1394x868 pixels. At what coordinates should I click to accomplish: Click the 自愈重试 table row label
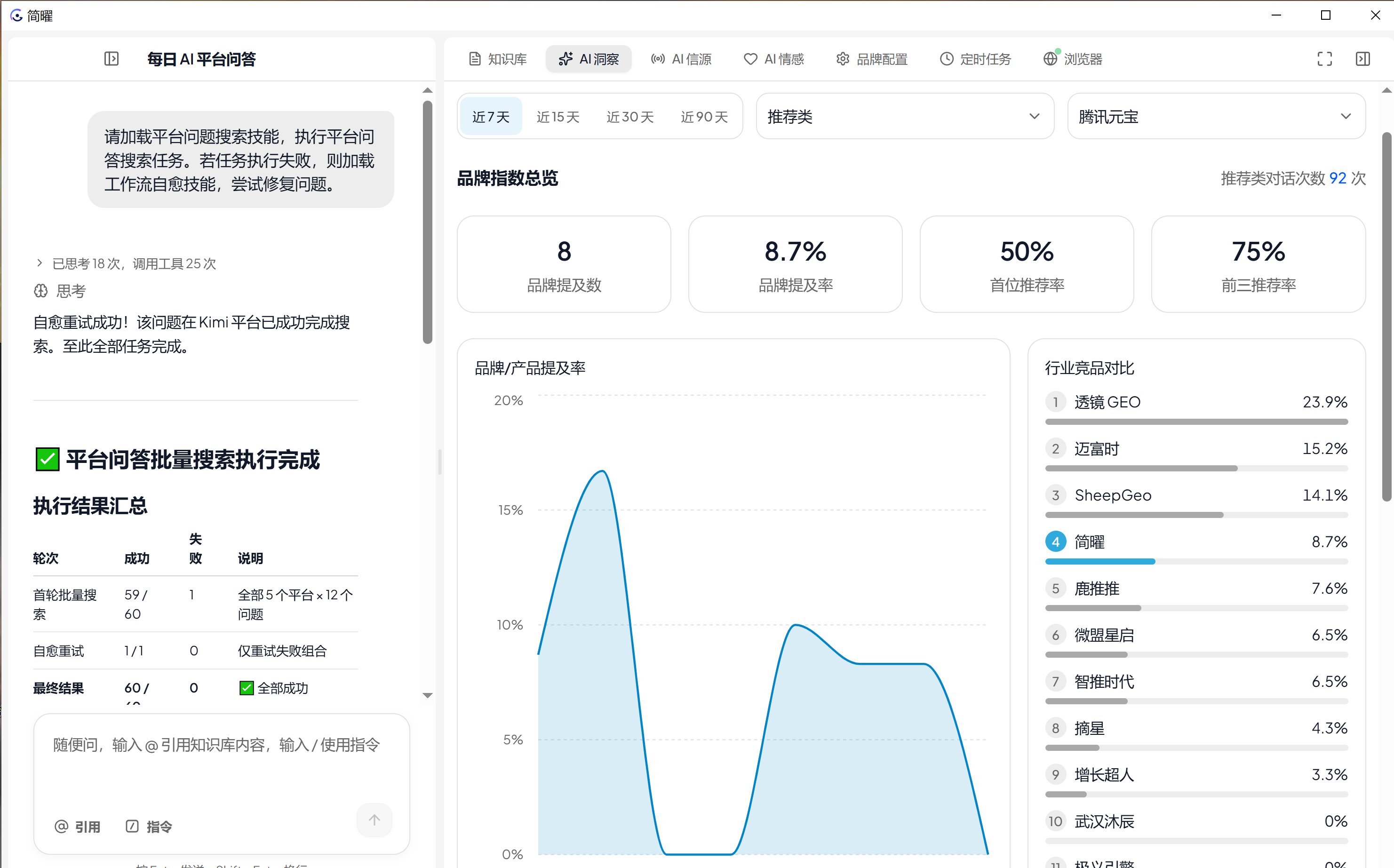click(58, 651)
